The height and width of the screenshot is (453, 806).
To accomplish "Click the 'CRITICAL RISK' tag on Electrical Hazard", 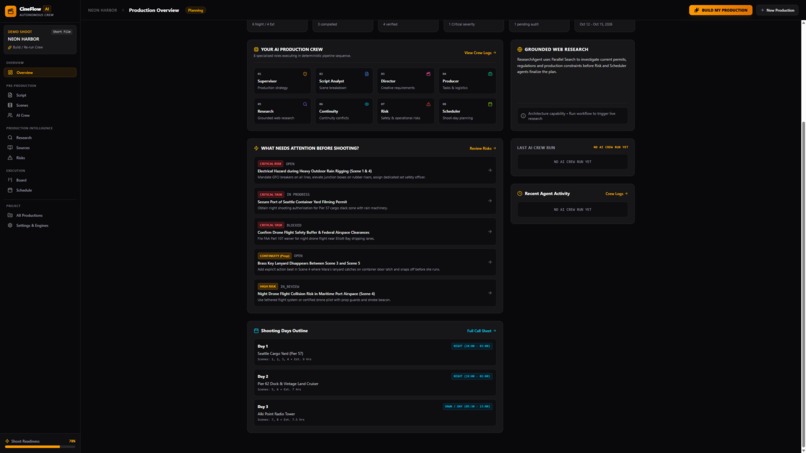I will [270, 164].
